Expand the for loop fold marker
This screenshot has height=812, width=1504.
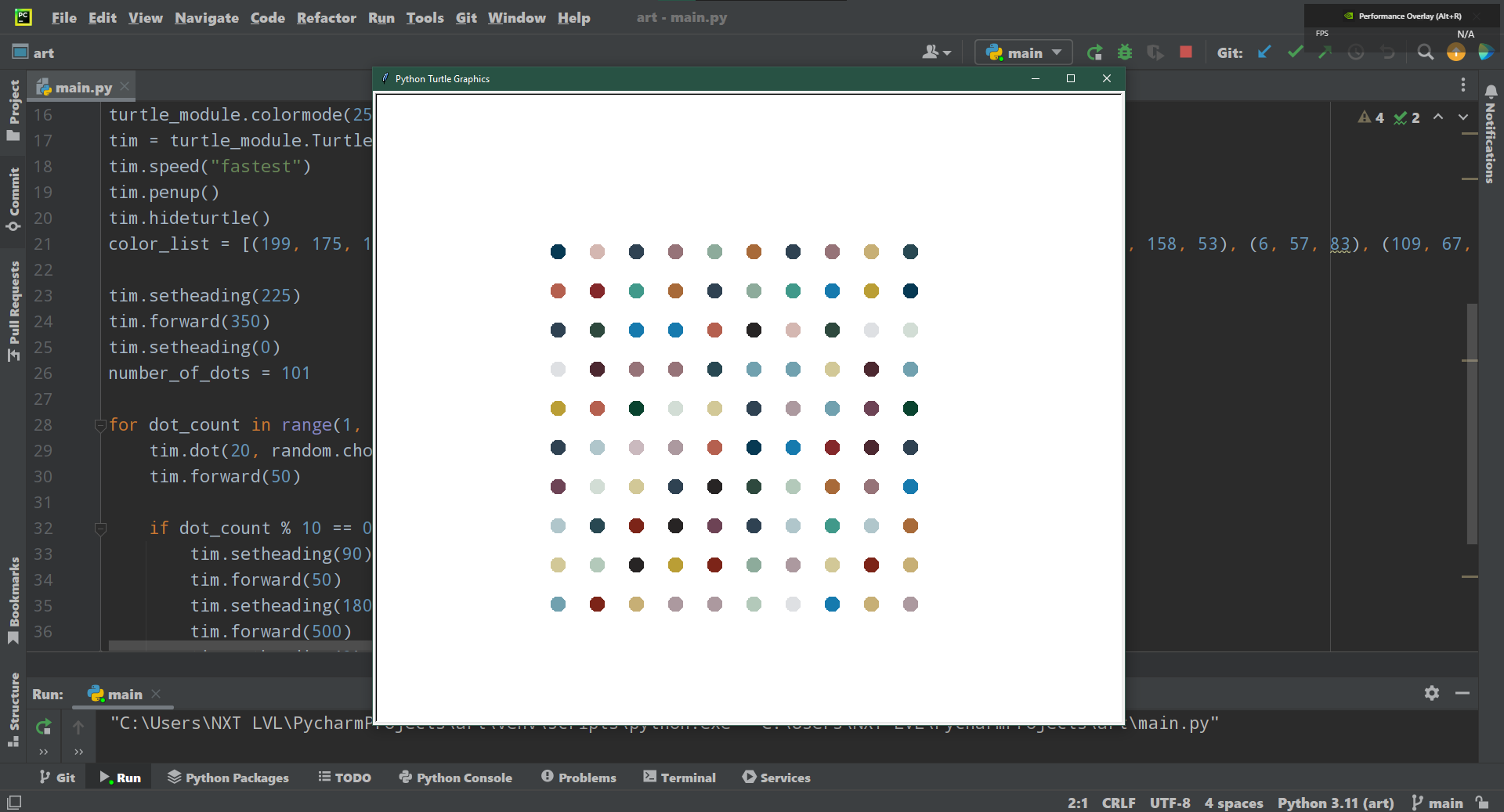[100, 424]
